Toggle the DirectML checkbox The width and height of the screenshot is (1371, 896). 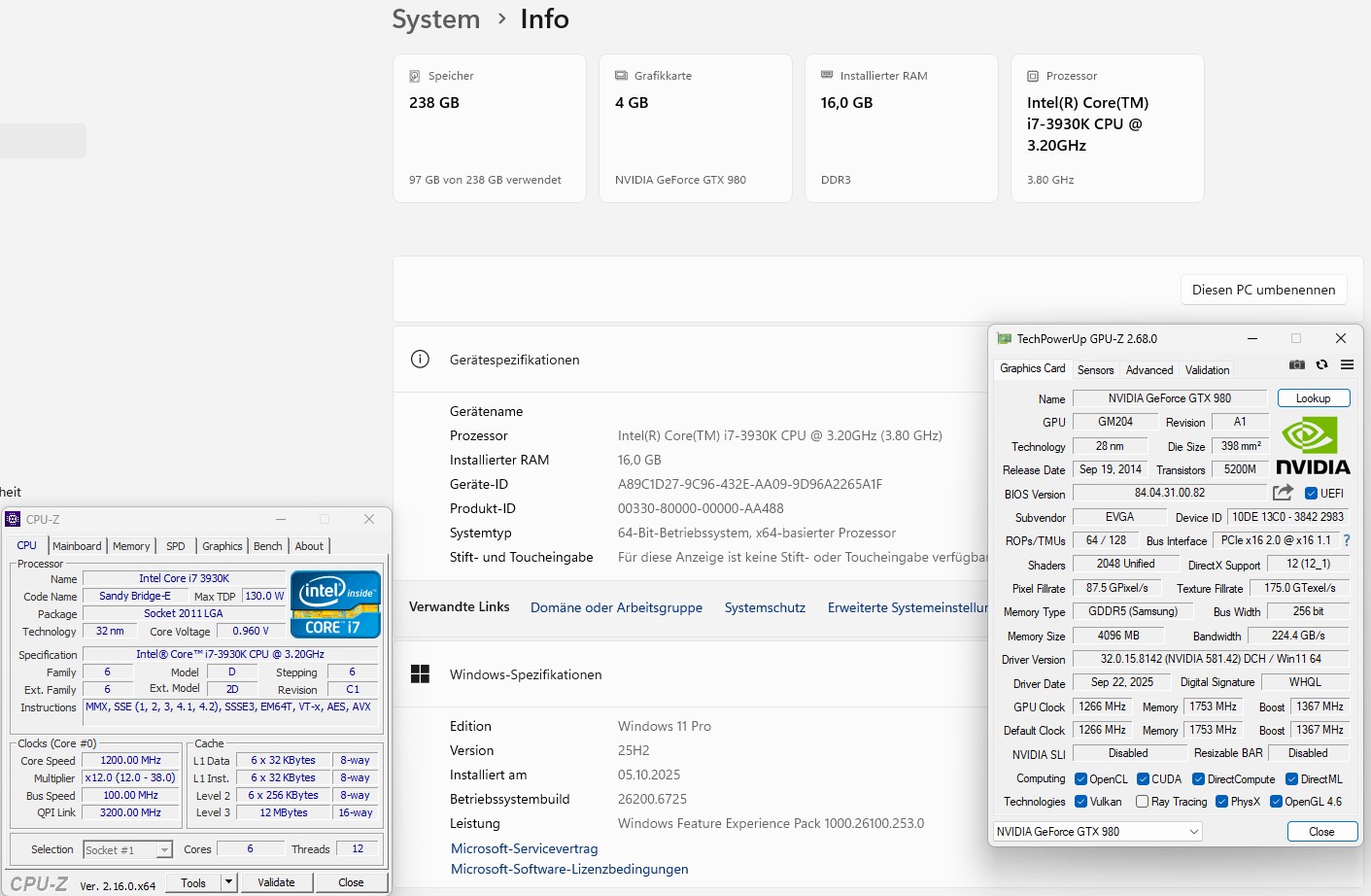(1291, 779)
